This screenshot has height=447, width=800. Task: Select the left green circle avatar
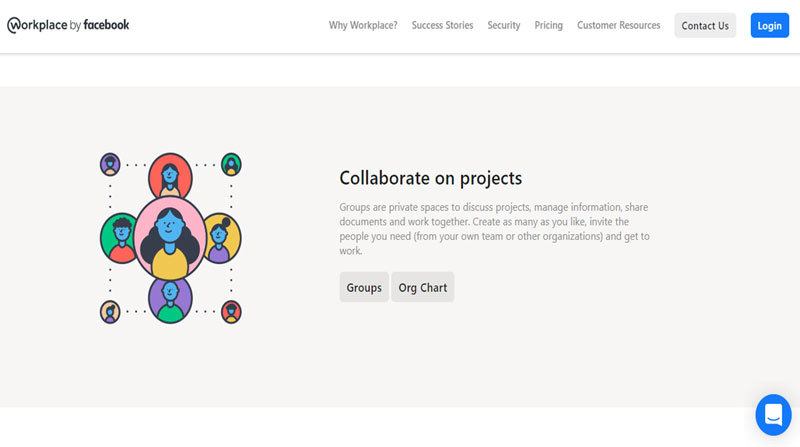pyautogui.click(x=121, y=237)
